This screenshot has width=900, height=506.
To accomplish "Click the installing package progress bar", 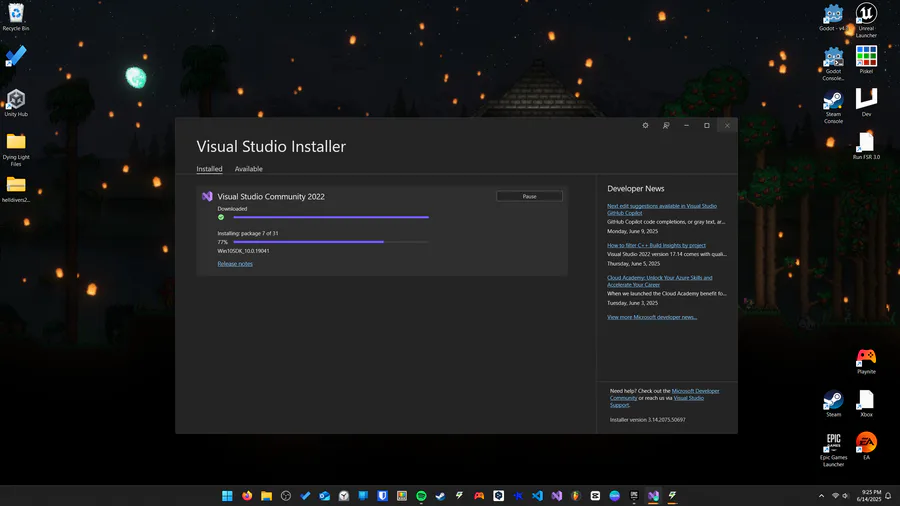I will click(331, 242).
